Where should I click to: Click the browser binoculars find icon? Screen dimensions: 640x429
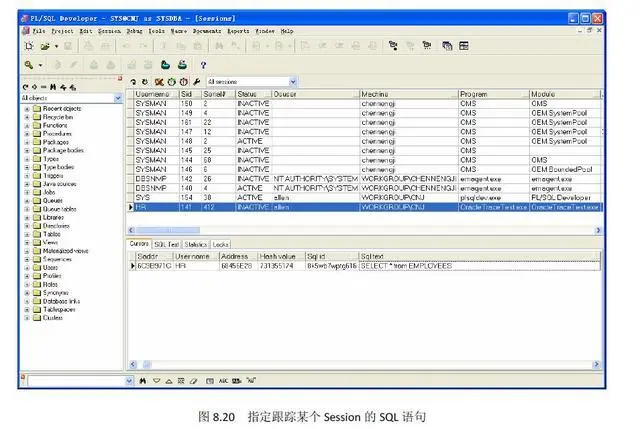53,87
